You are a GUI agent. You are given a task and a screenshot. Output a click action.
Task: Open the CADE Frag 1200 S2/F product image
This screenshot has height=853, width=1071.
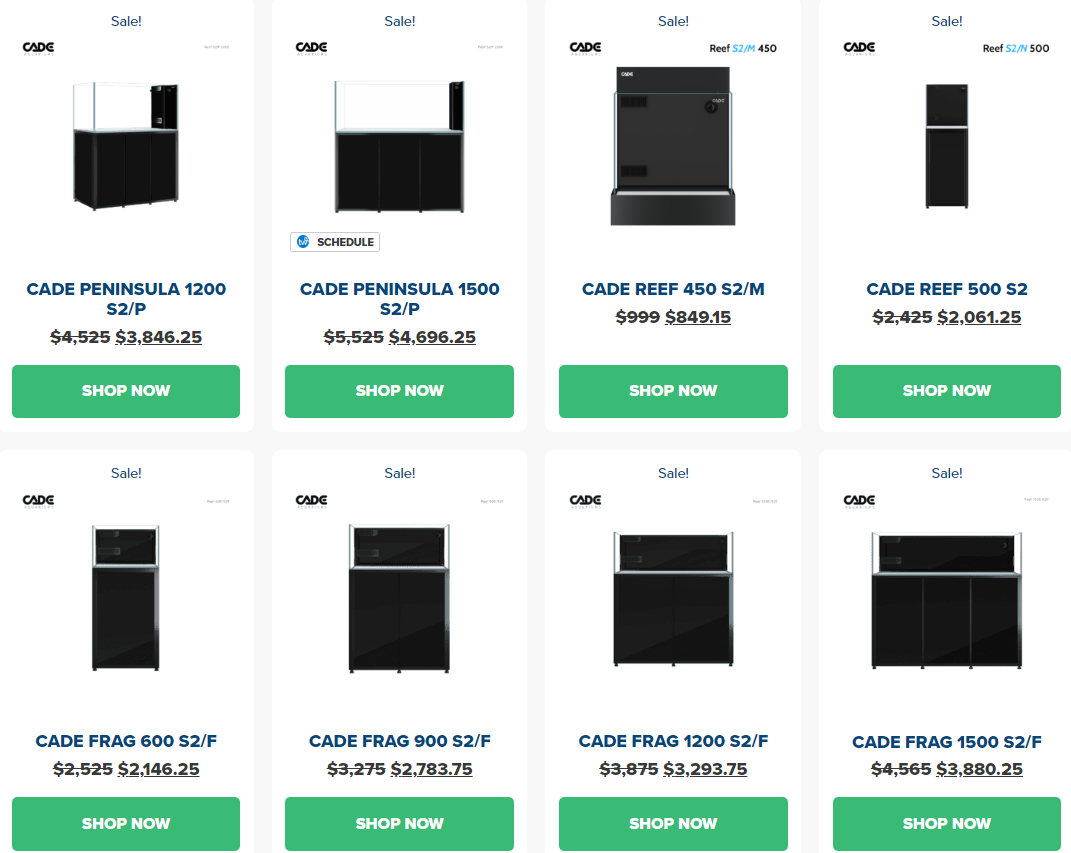coord(673,598)
